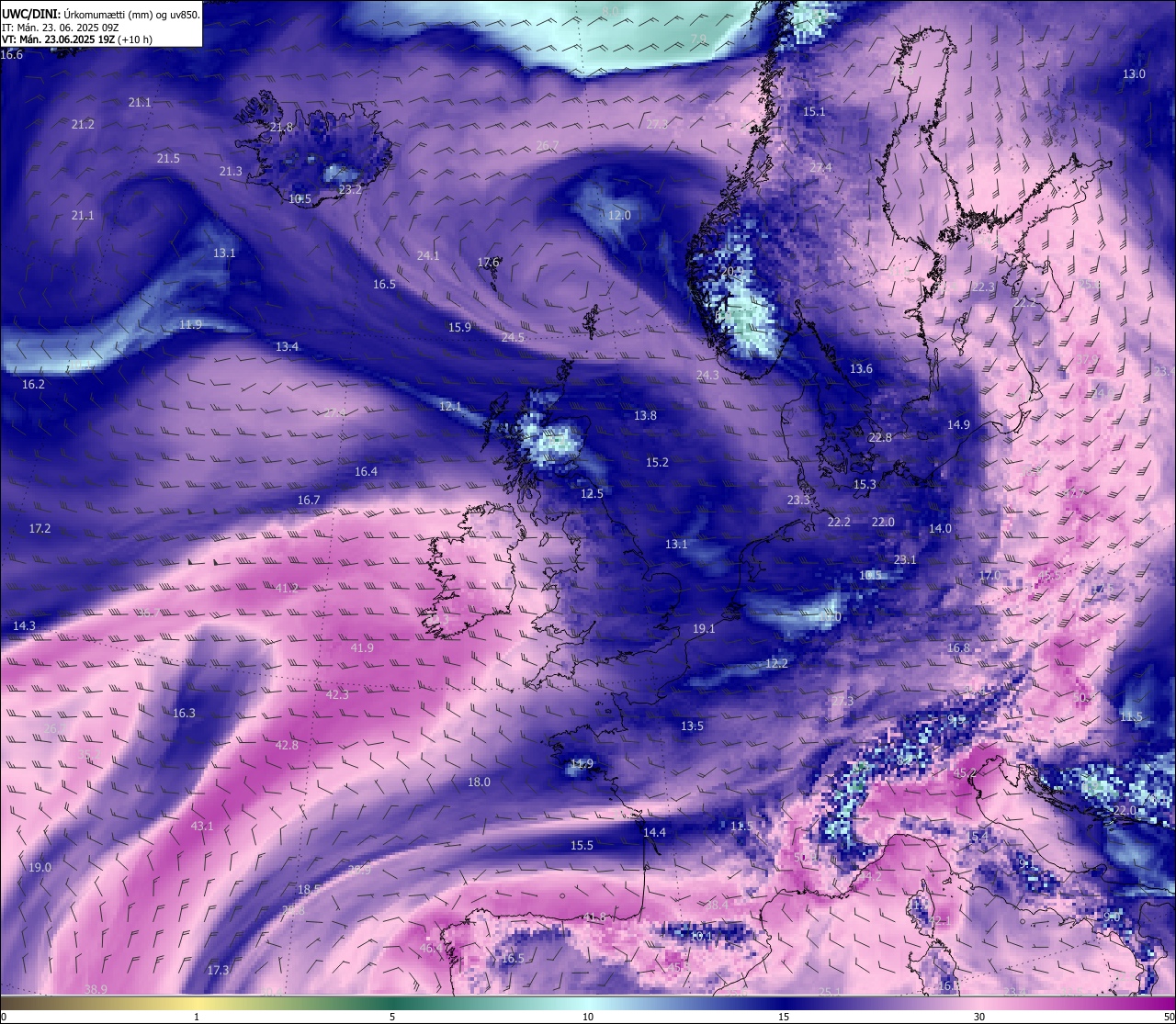The image size is (1176, 1024).
Task: Click the 18.0 value label
Action: click(x=479, y=782)
